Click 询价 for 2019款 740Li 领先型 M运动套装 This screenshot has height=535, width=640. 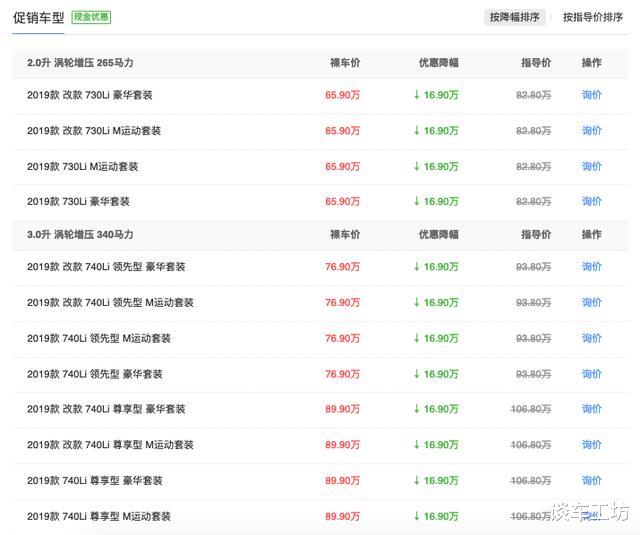[591, 338]
